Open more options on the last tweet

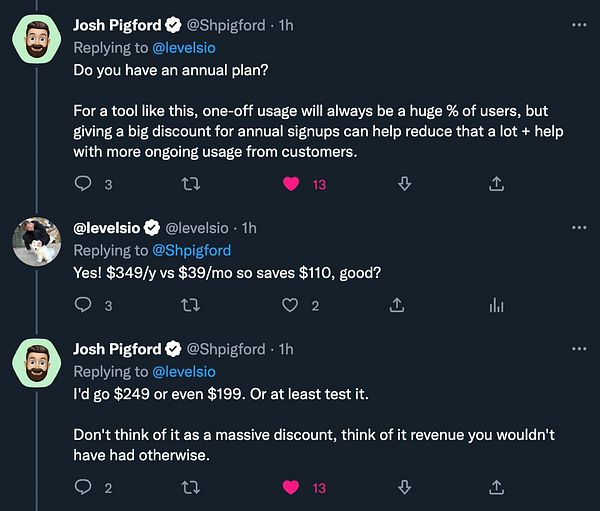pyautogui.click(x=579, y=349)
